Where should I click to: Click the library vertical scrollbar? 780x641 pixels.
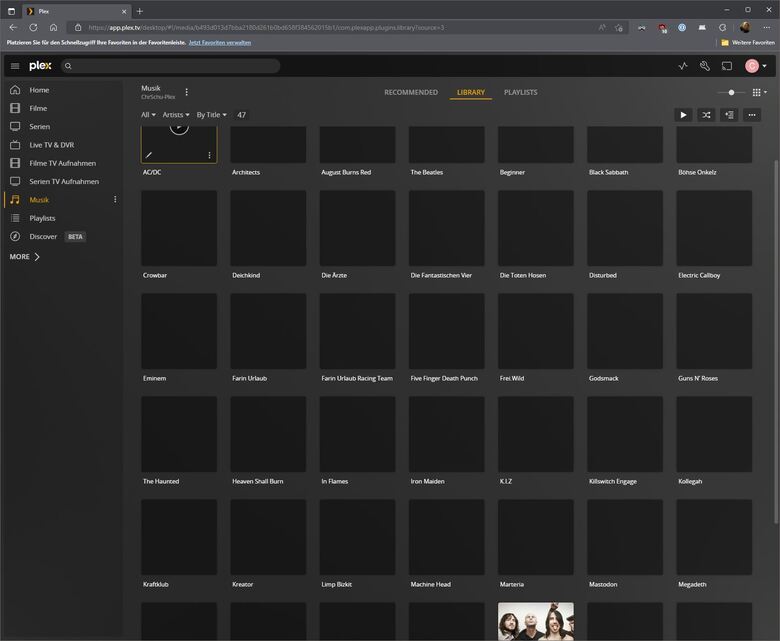pyautogui.click(x=775, y=342)
